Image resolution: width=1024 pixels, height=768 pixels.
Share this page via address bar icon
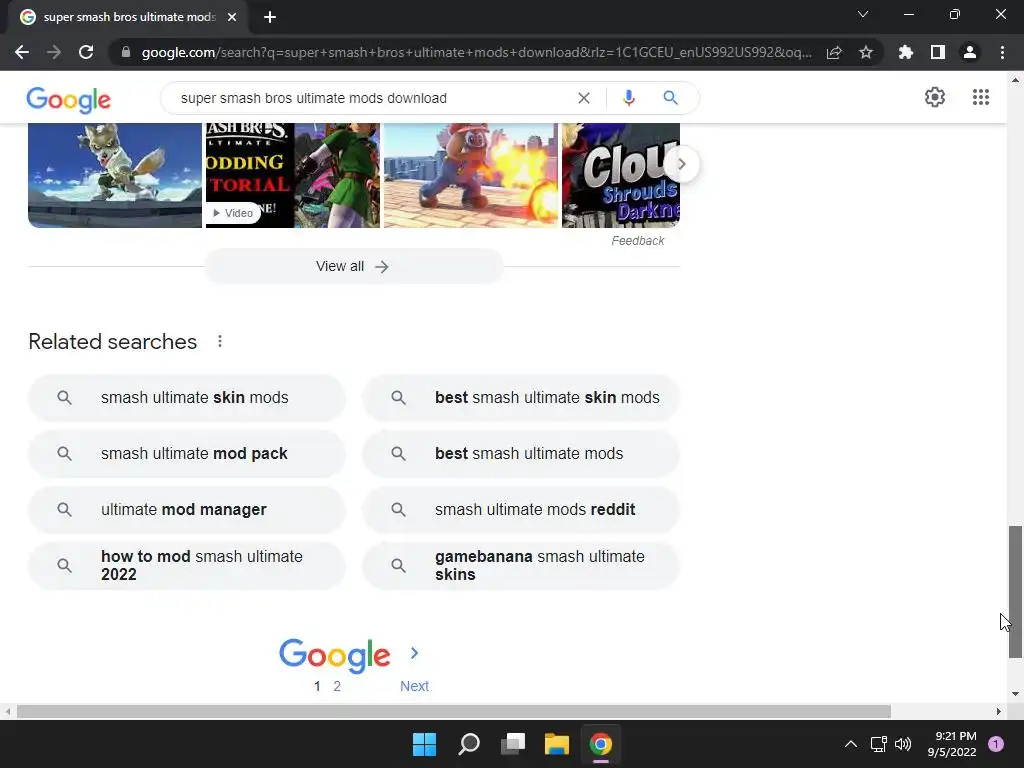[834, 52]
